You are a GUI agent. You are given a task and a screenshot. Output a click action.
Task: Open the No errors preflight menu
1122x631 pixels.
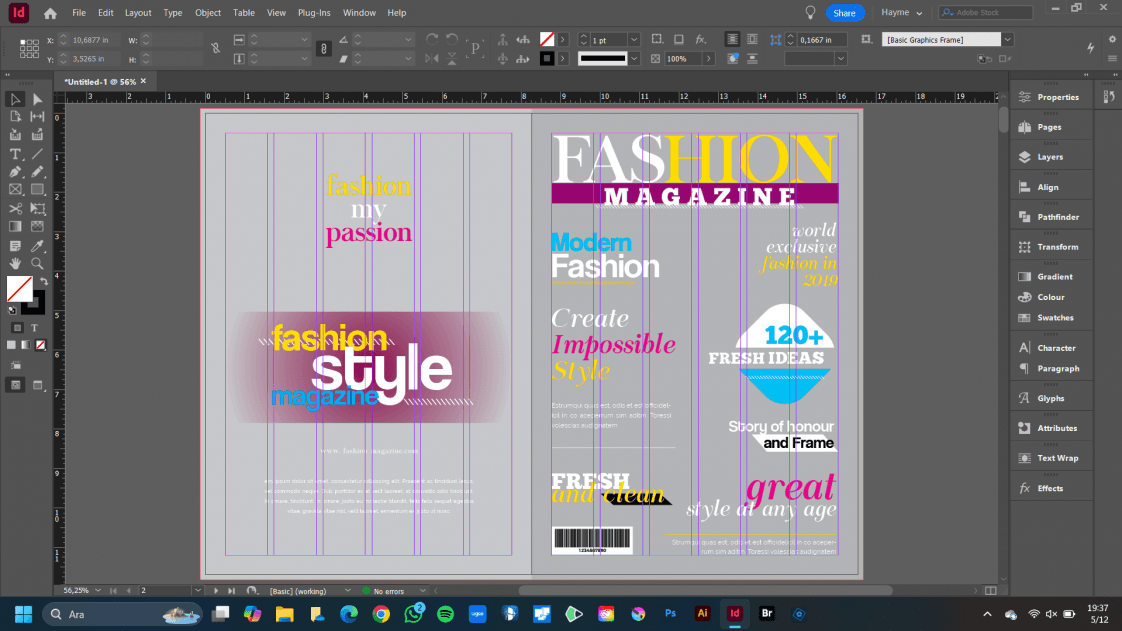[x=422, y=591]
